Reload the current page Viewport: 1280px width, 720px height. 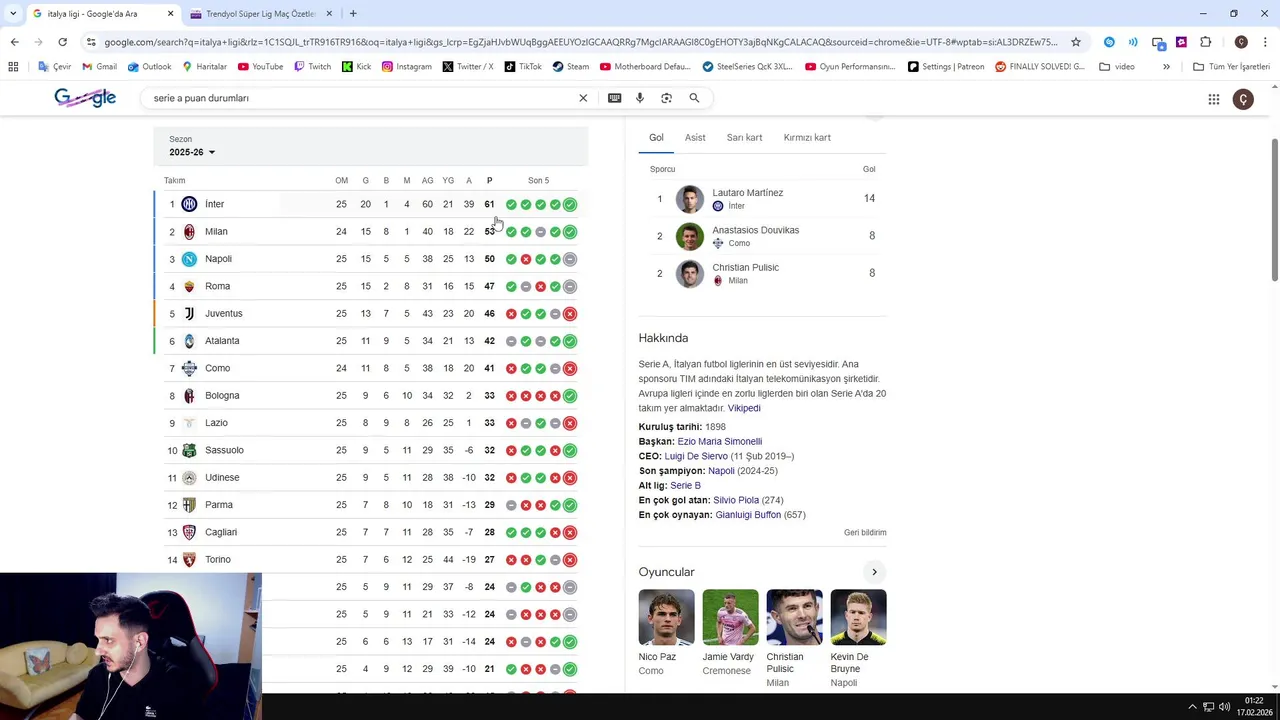62,42
